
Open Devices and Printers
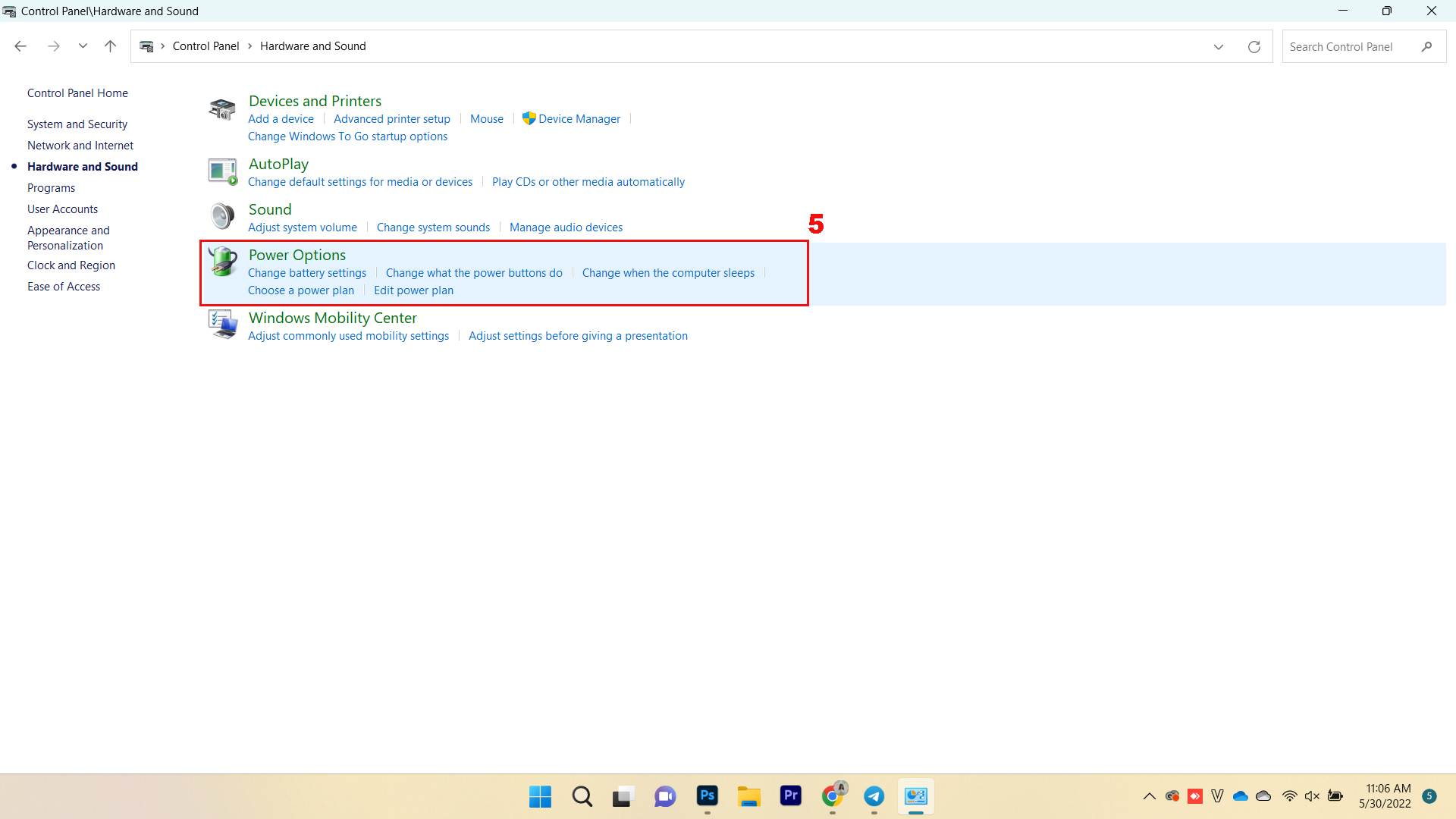[315, 100]
